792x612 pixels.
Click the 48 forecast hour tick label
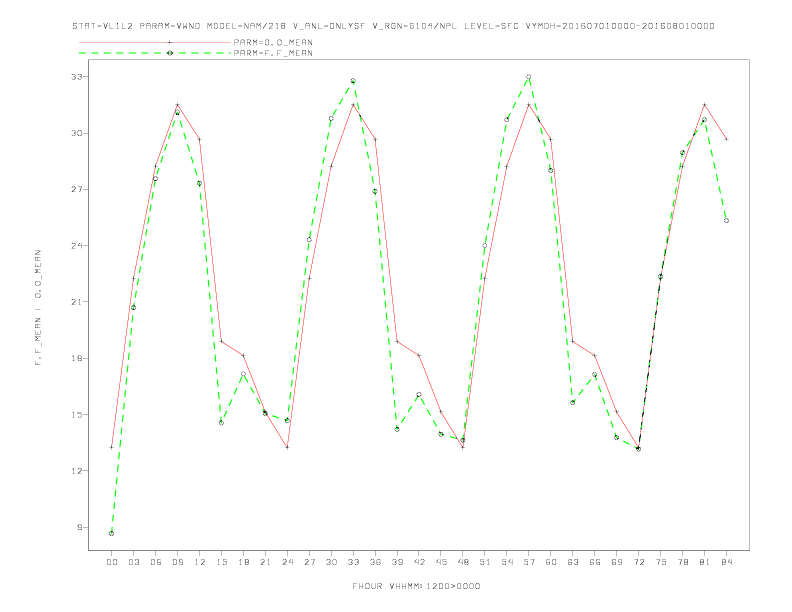tap(463, 562)
